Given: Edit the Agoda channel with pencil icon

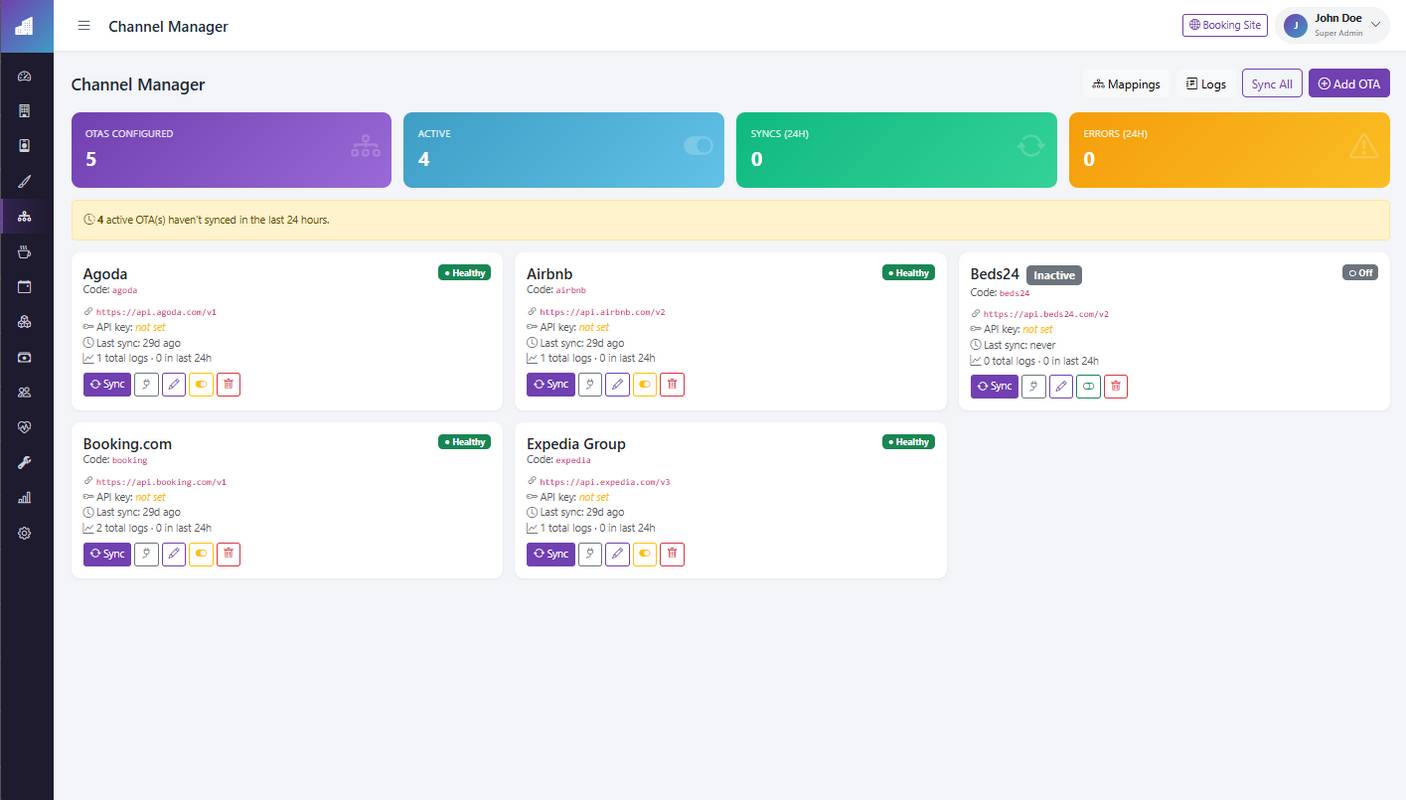Looking at the screenshot, I should coord(174,384).
